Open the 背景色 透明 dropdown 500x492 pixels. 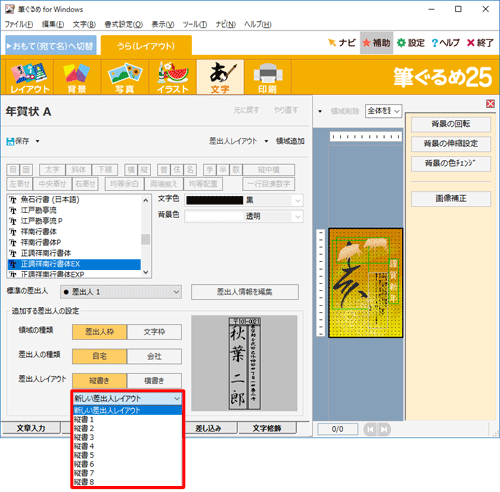pos(244,217)
